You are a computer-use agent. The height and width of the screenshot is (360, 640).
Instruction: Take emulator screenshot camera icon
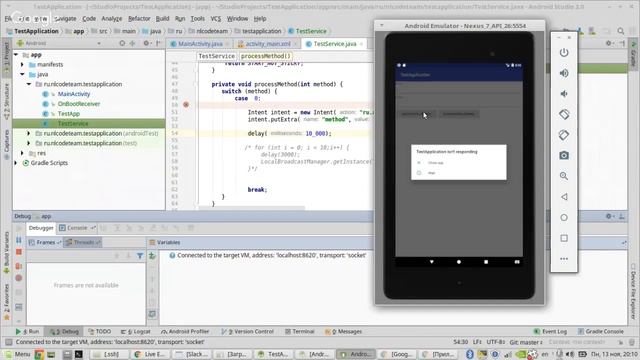coord(564,156)
